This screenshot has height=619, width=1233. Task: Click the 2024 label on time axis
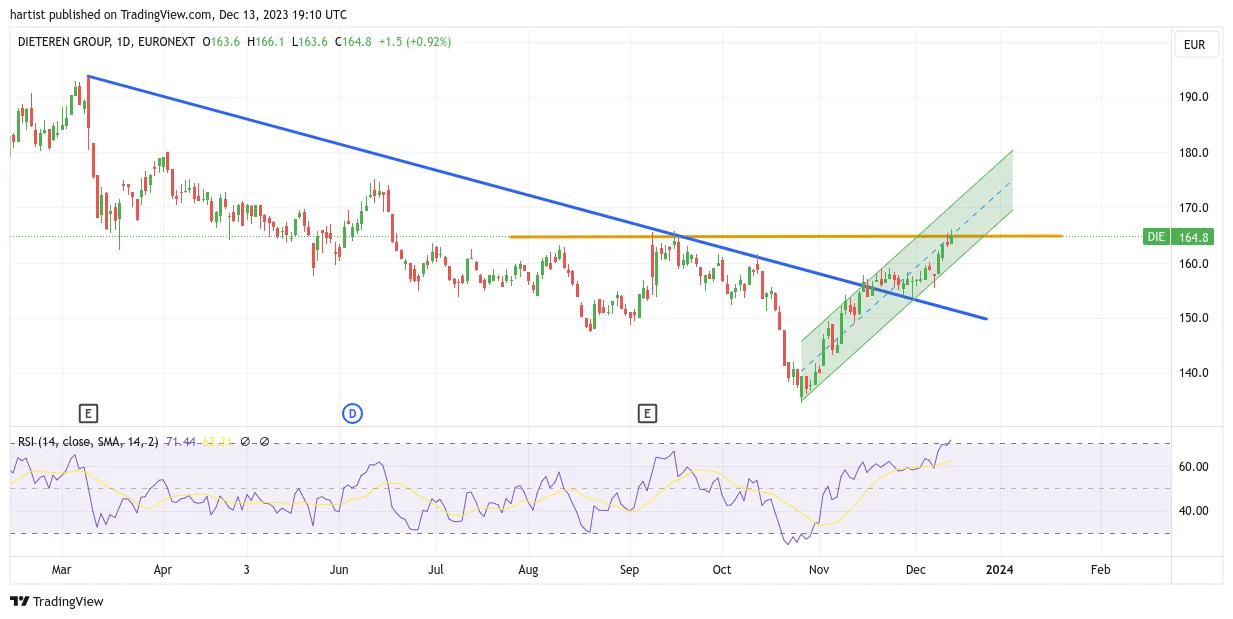pyautogui.click(x=999, y=569)
